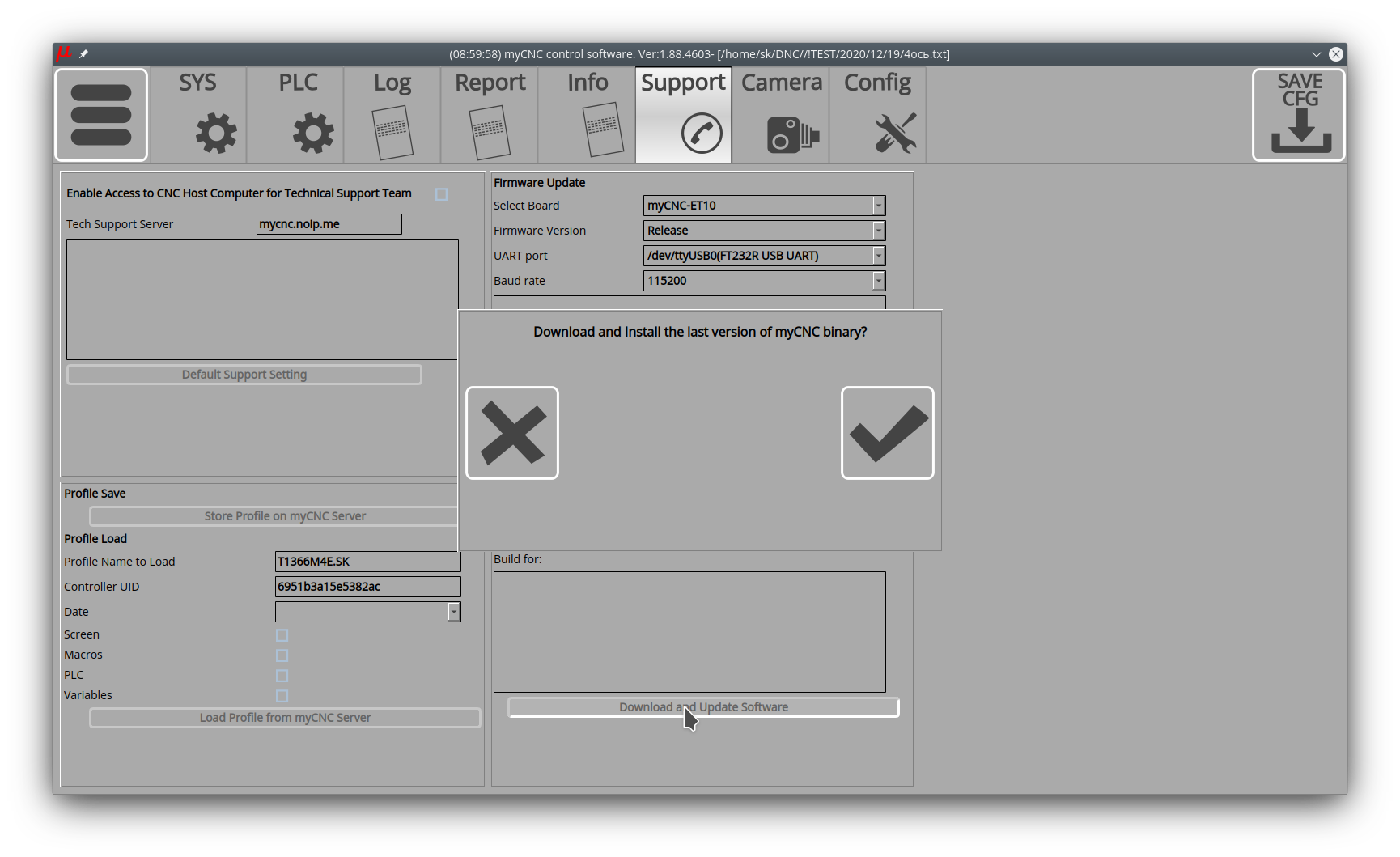Cancel the install dialog with the X button

pyautogui.click(x=512, y=433)
